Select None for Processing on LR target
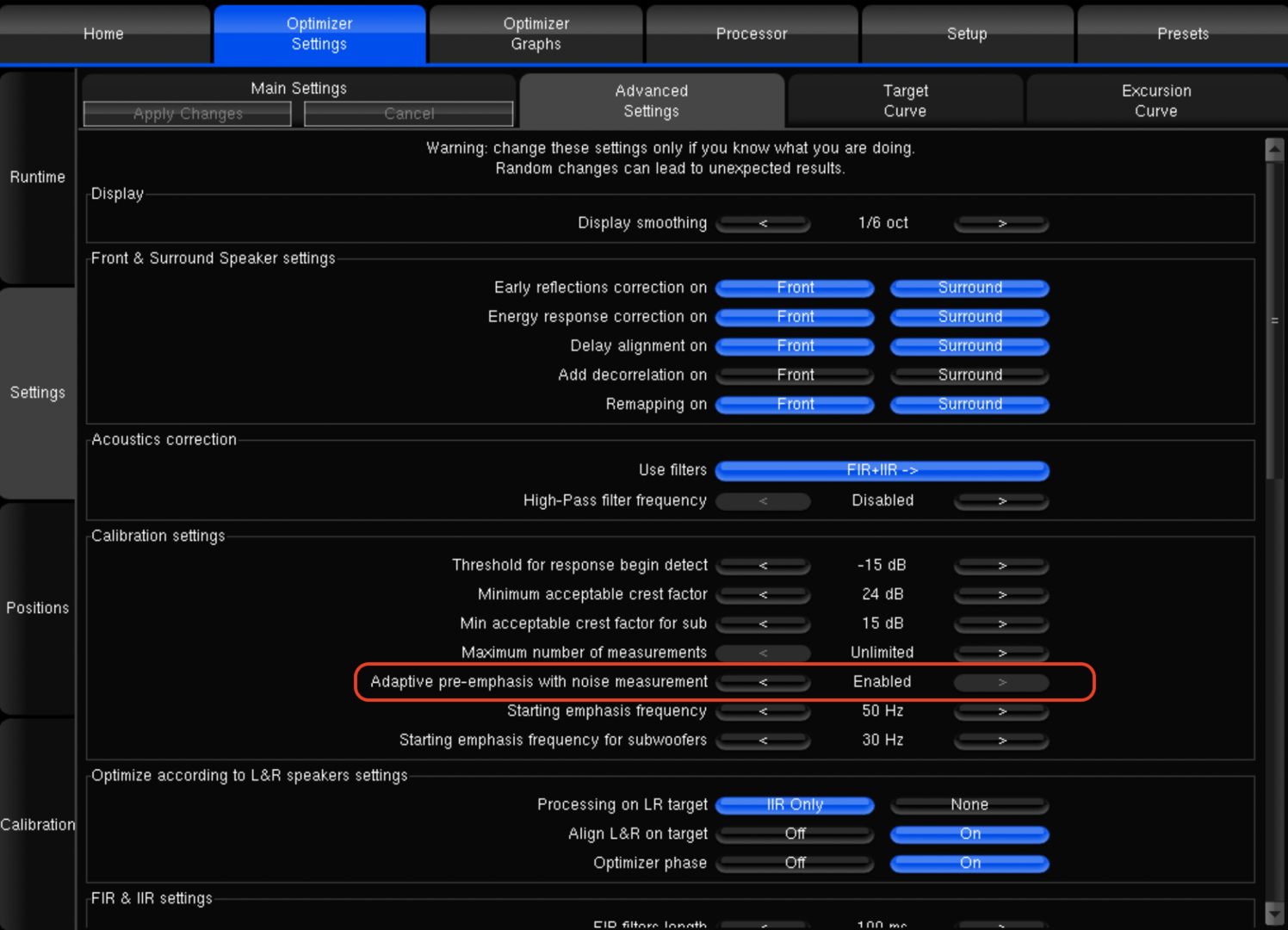Screen dimensions: 1288x930 pos(969,805)
